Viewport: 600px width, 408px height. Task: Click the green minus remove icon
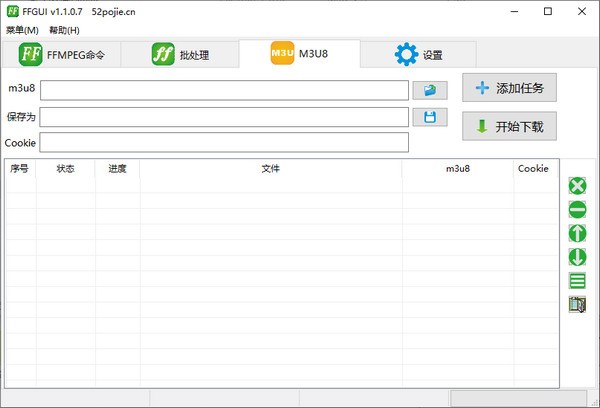point(577,209)
